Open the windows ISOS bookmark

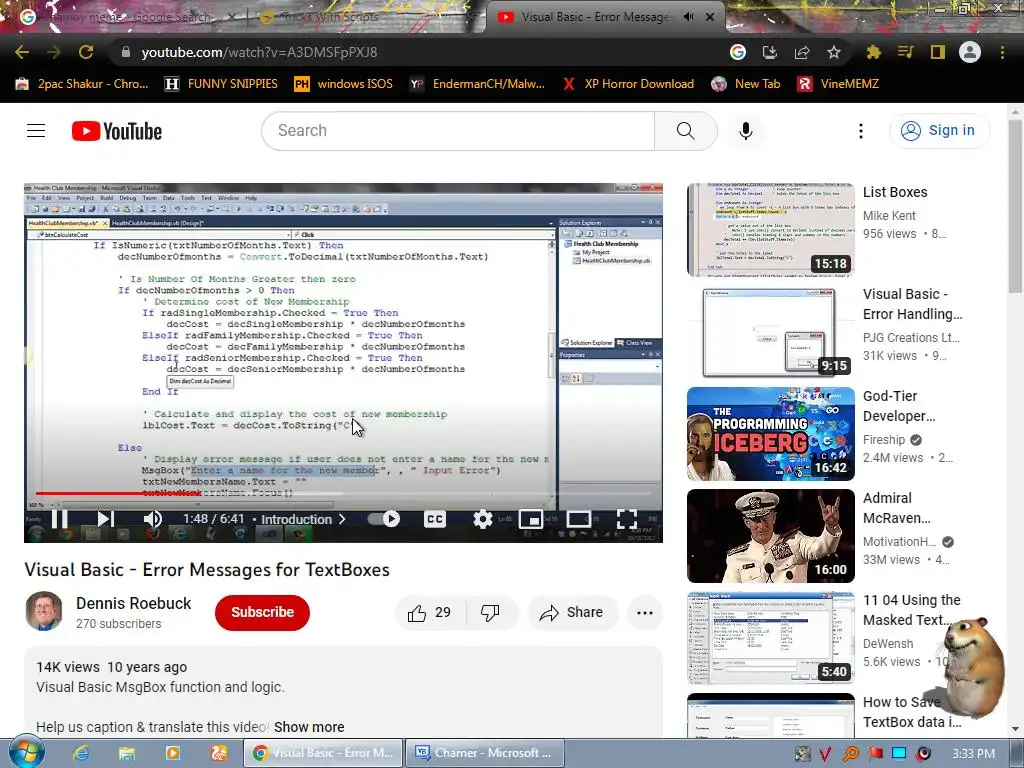(x=344, y=84)
